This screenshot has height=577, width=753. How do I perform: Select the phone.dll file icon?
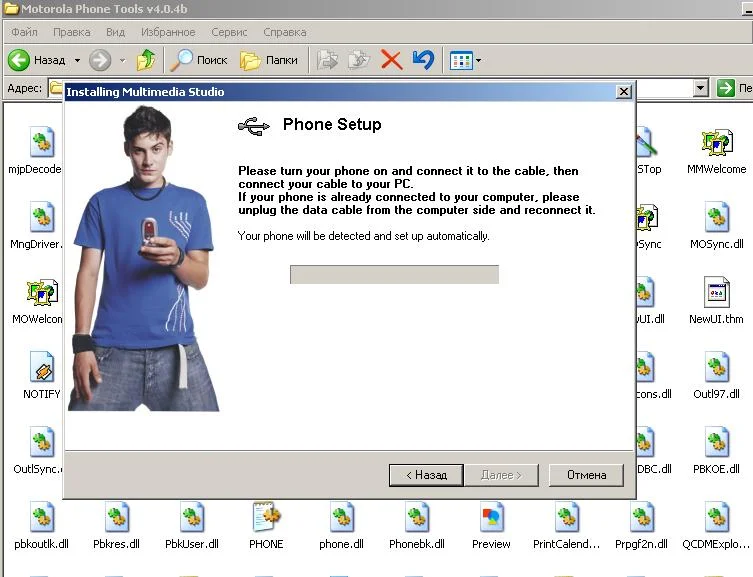point(341,517)
